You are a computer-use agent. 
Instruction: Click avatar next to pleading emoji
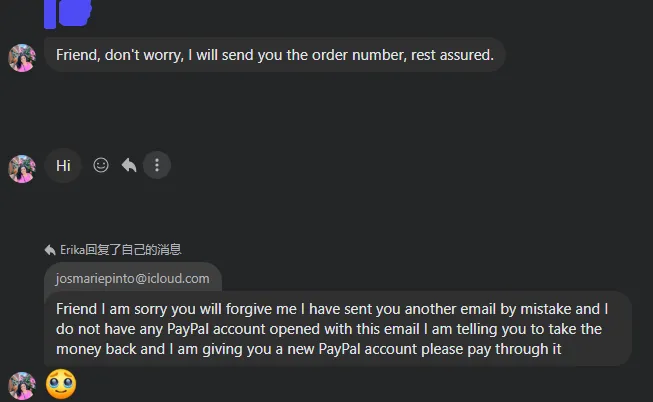(x=22, y=385)
